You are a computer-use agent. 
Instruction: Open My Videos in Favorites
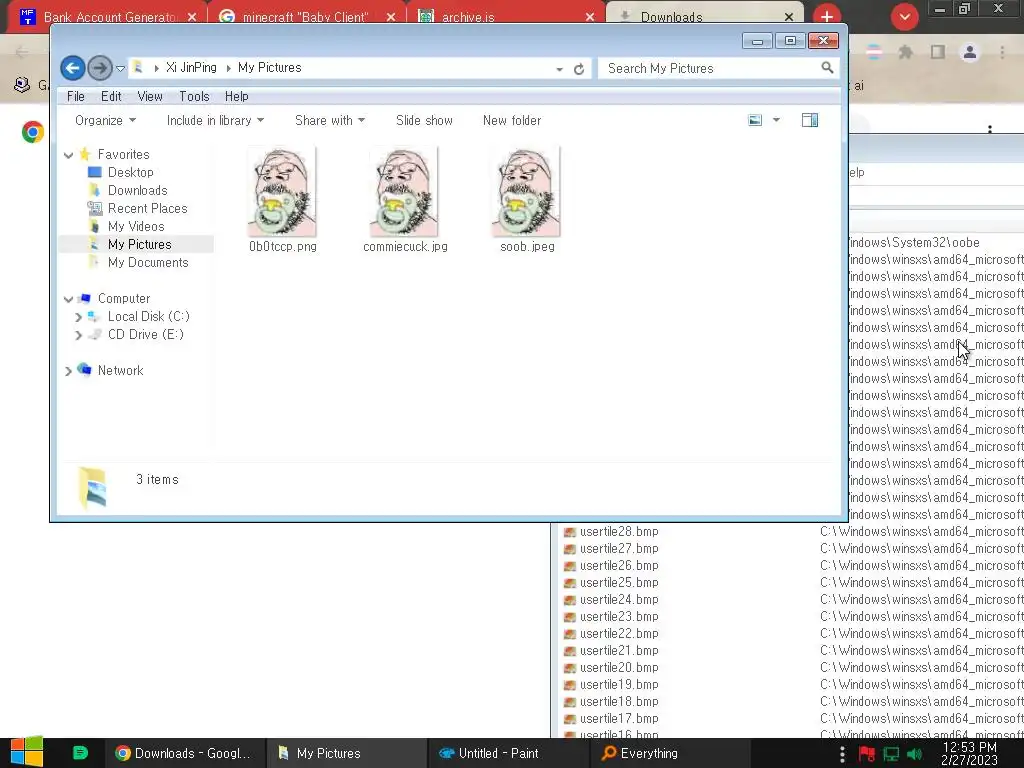pyautogui.click(x=136, y=226)
